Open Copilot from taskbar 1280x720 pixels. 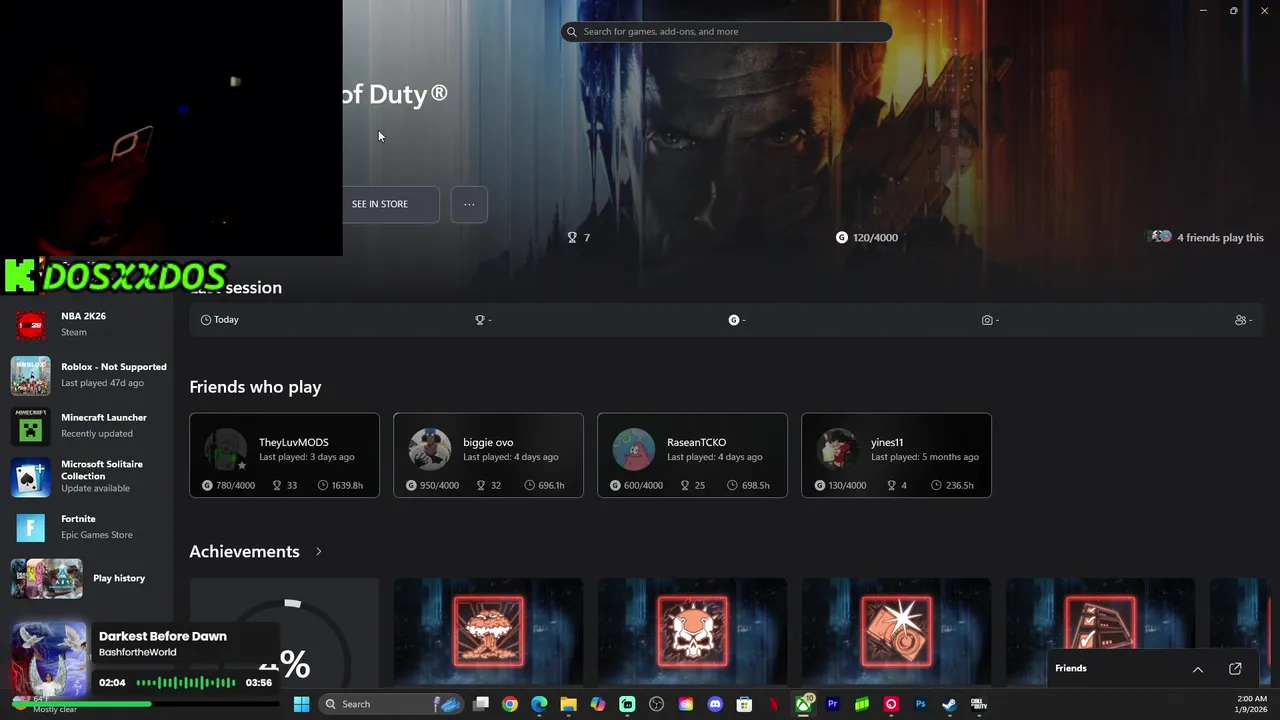point(598,704)
